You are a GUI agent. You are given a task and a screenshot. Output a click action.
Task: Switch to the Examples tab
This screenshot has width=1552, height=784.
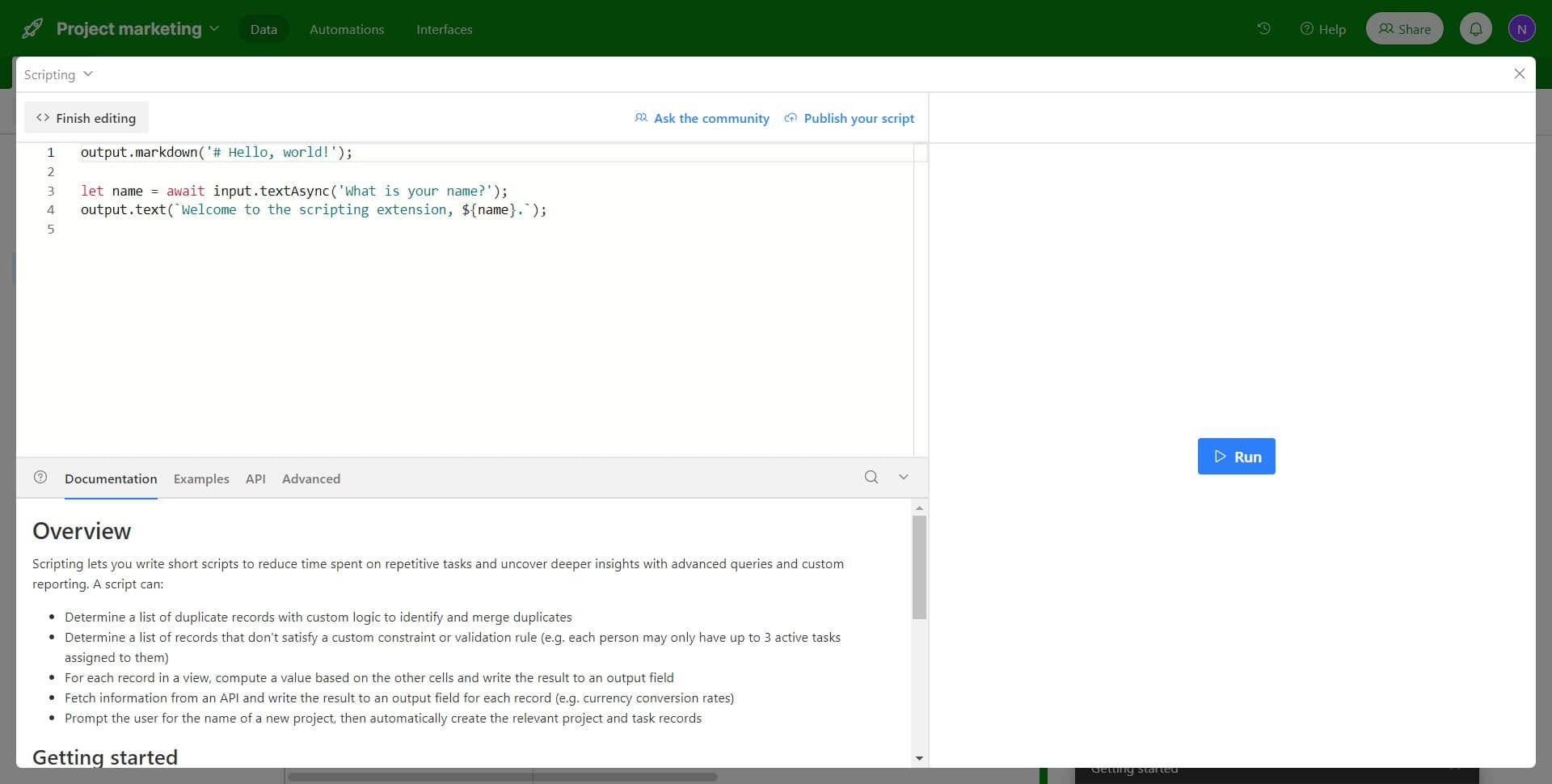coord(200,478)
